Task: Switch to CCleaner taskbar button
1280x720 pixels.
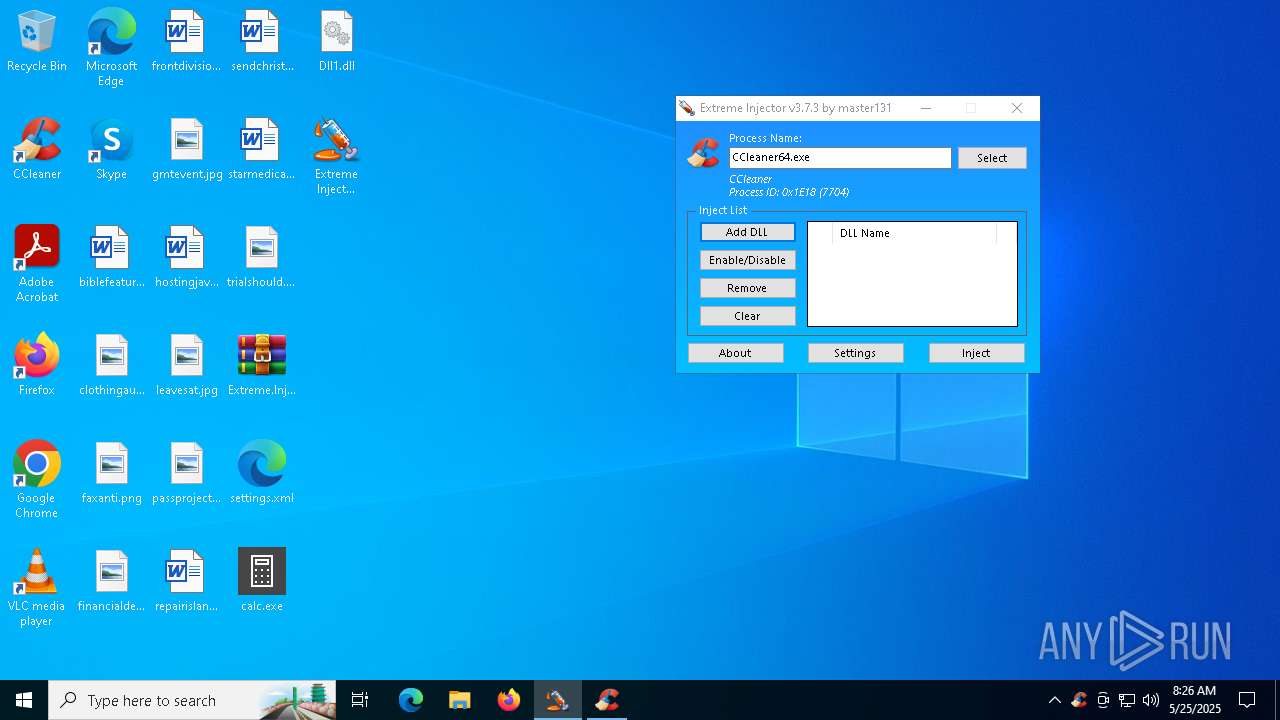Action: [x=606, y=700]
